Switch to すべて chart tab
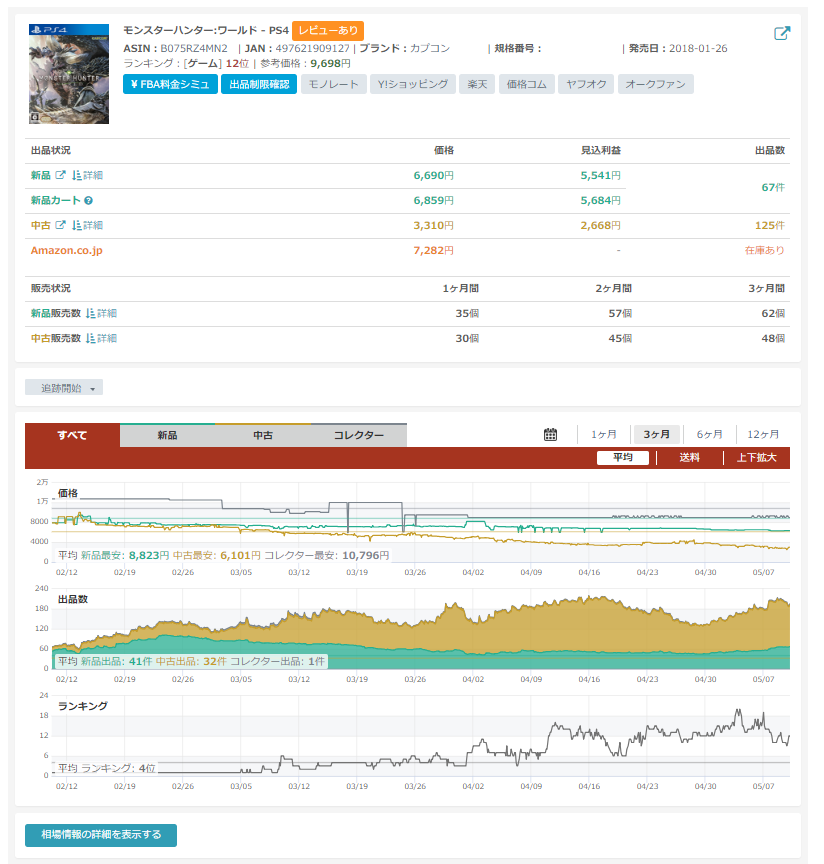The image size is (824, 864). pyautogui.click(x=72, y=435)
